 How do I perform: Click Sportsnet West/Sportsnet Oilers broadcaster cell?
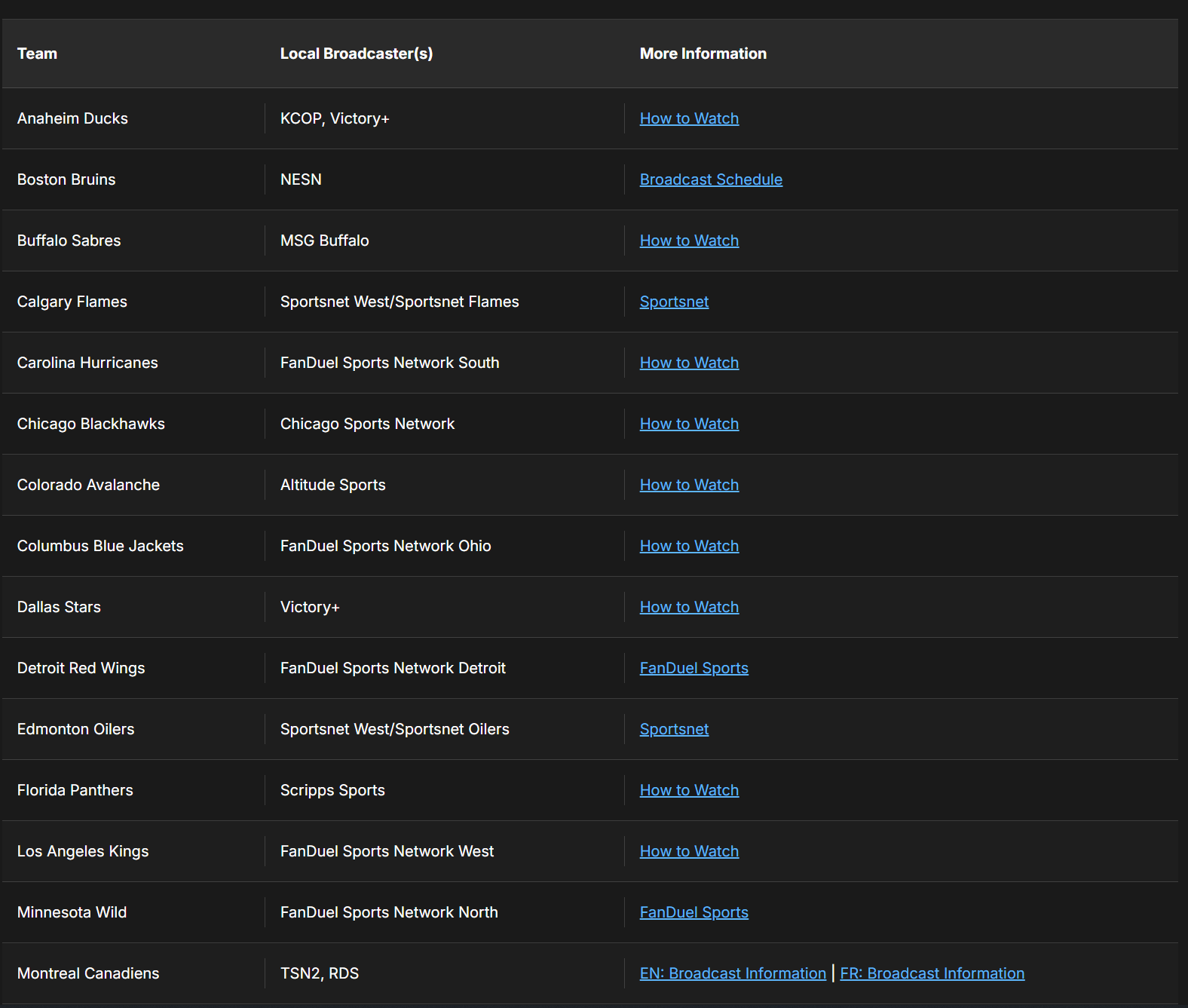tap(445, 729)
